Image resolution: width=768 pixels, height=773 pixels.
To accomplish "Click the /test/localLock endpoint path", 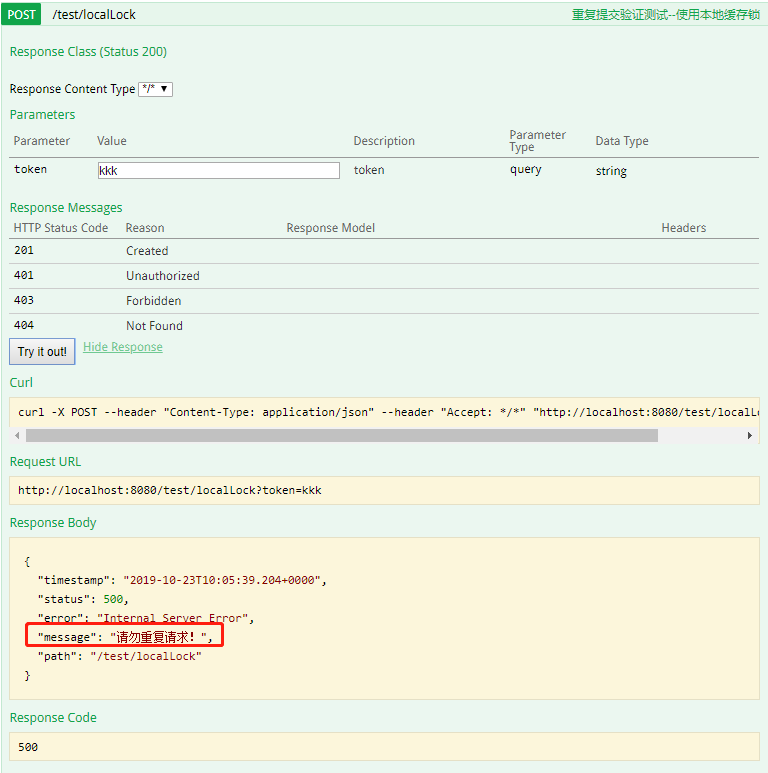I will (x=94, y=15).
